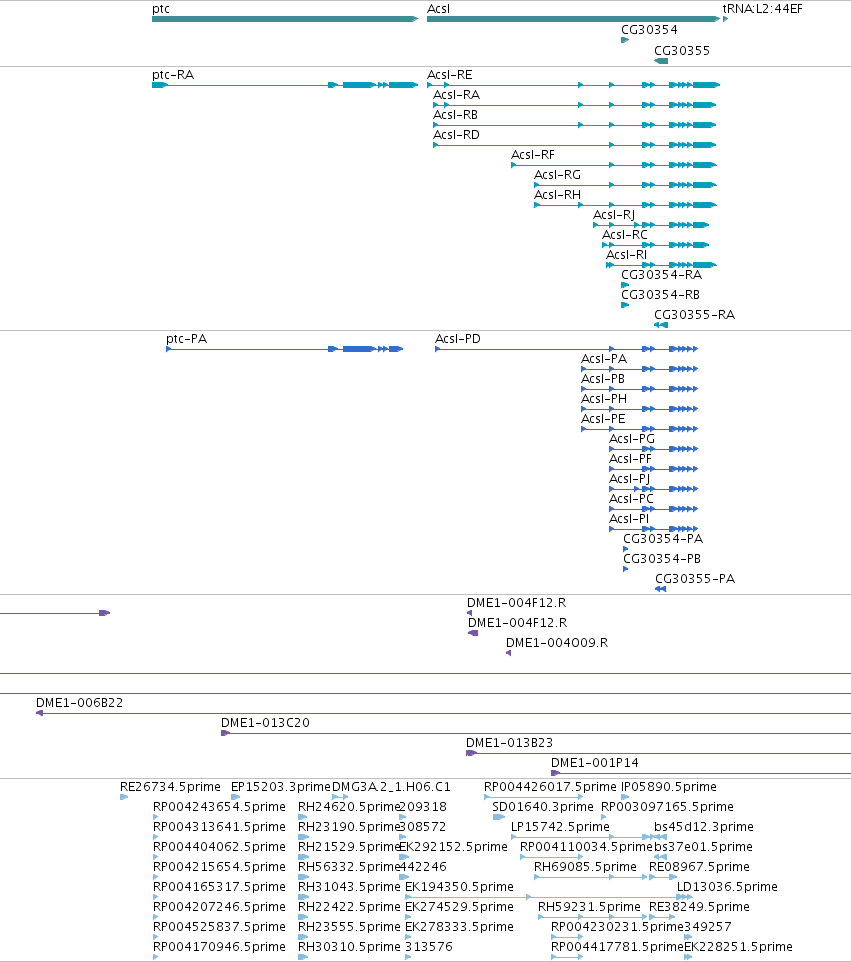Select the teal ptc gene bar
This screenshot has width=851, height=962.
click(x=285, y=19)
